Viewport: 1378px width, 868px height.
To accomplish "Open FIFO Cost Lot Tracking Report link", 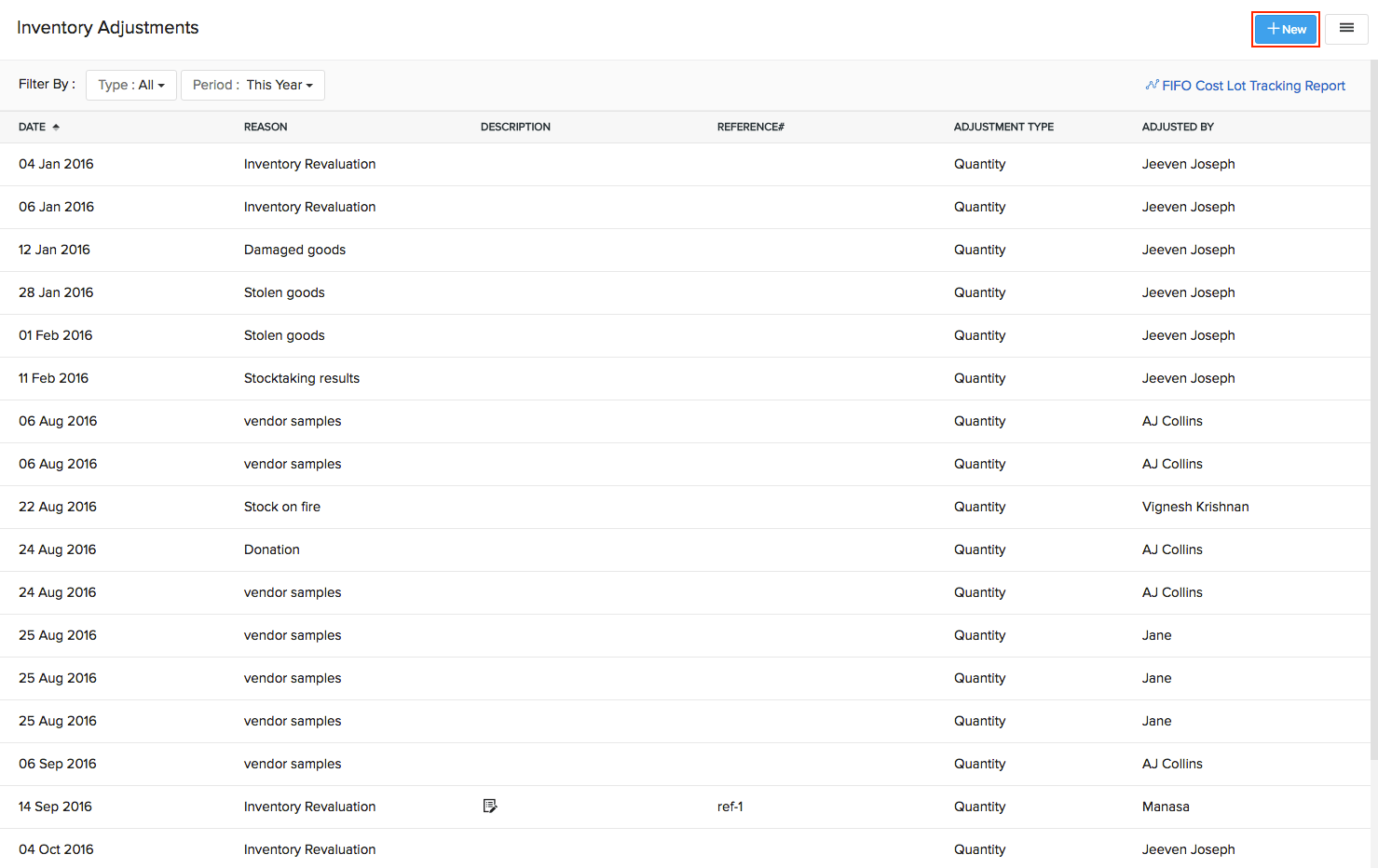I will pos(1246,86).
